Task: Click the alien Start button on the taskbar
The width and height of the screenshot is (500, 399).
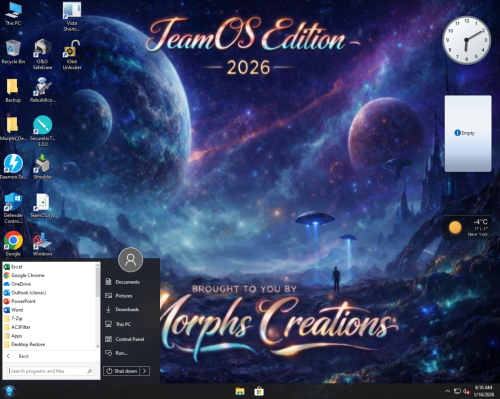Action: click(x=9, y=391)
